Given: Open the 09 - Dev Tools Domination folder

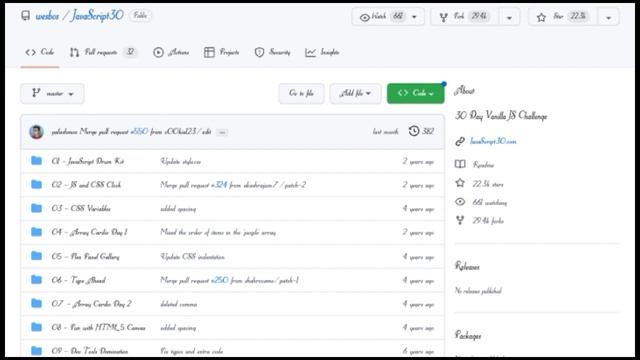Looking at the screenshot, I should pos(90,351).
